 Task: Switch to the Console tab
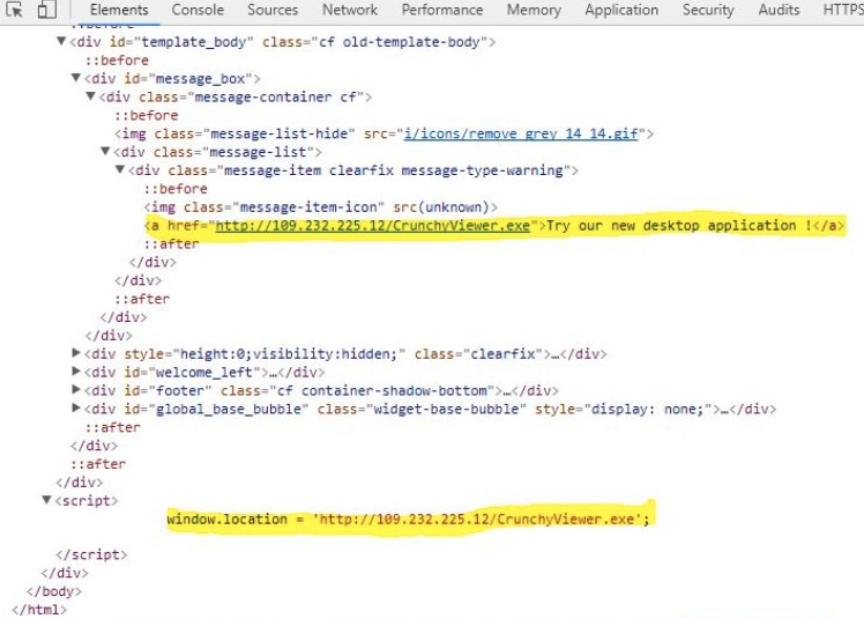click(x=198, y=10)
